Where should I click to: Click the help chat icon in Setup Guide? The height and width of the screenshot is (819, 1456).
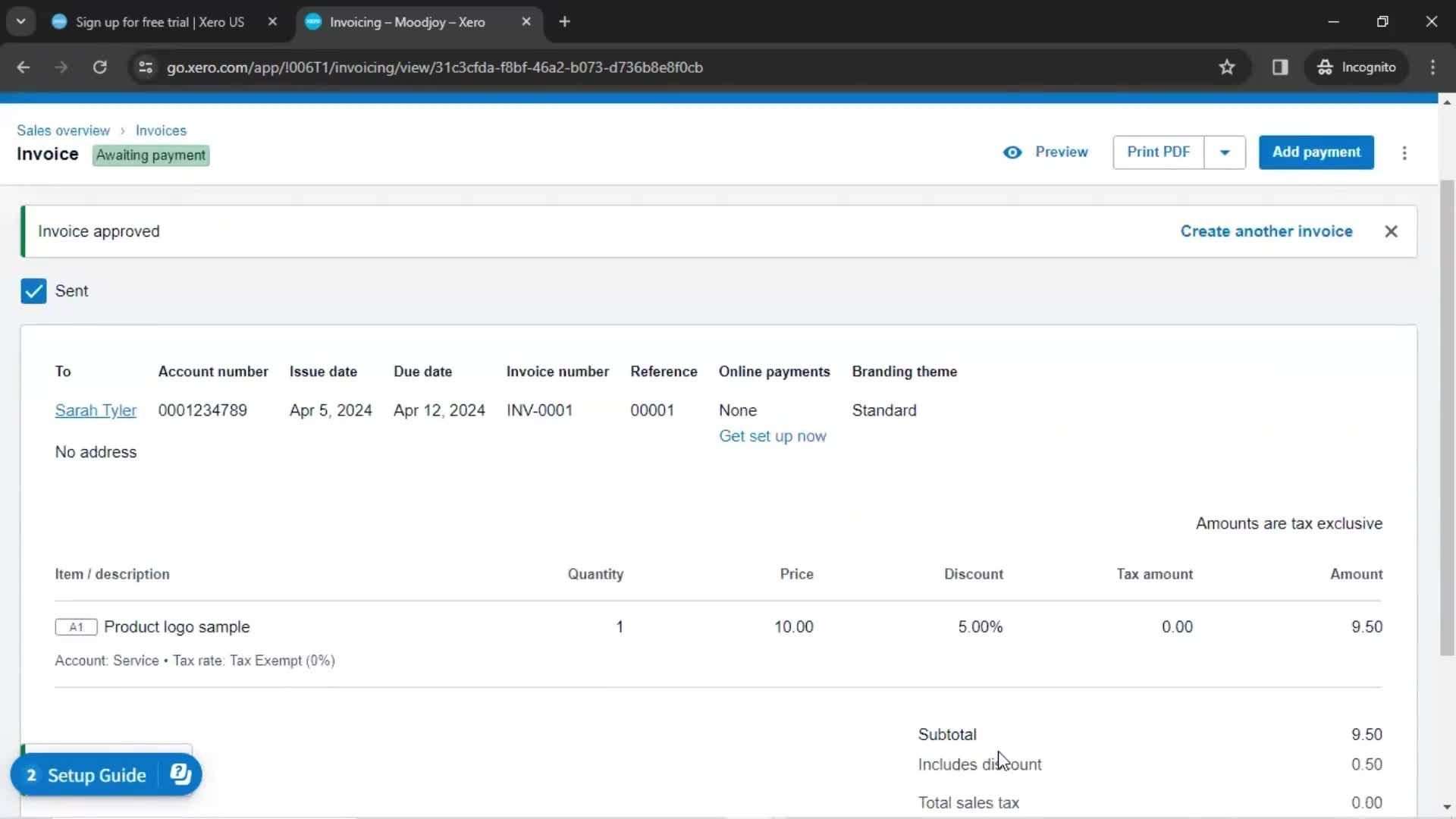(x=180, y=774)
